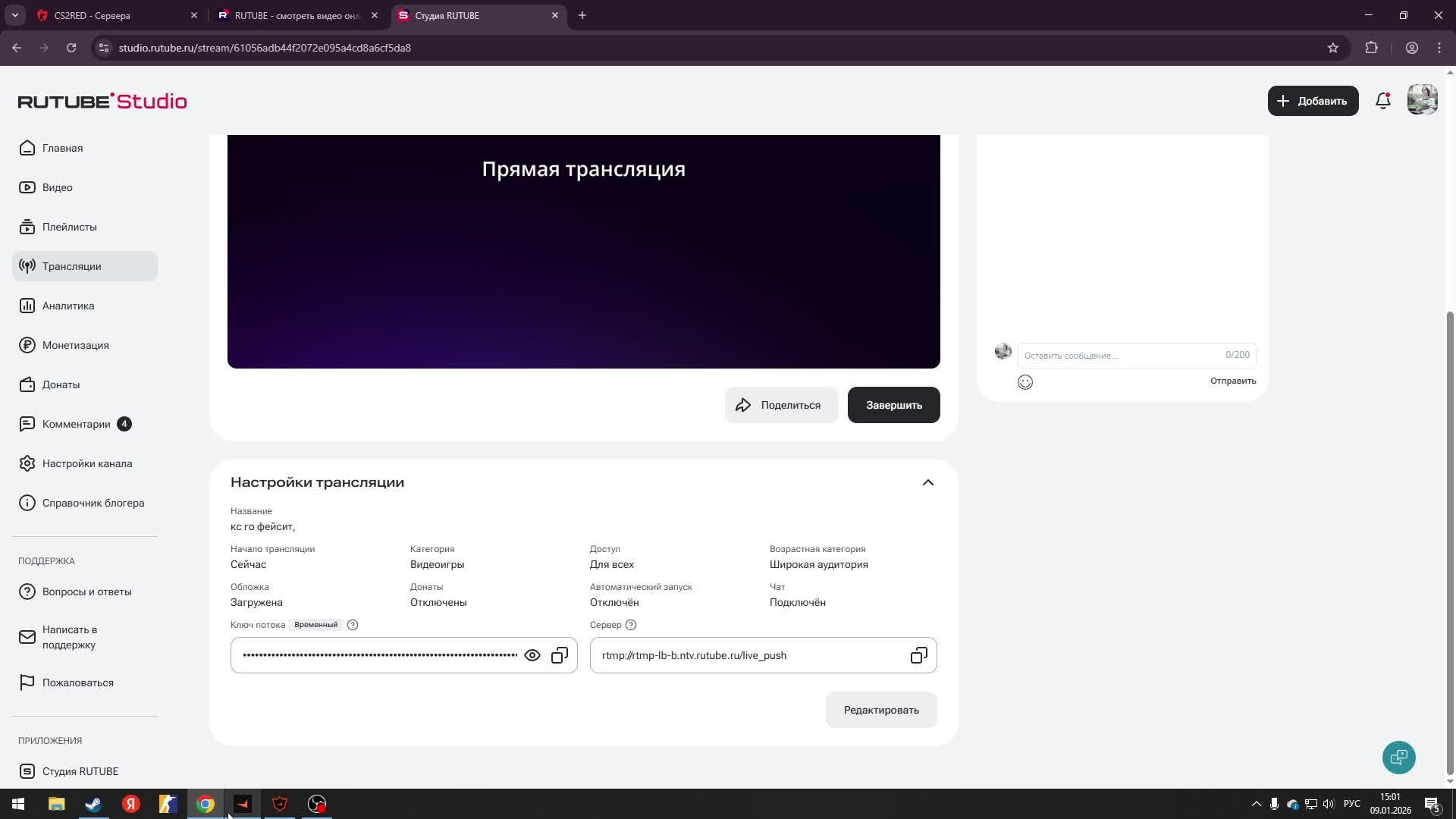
Task: Open the notifications bell
Action: click(x=1382, y=100)
